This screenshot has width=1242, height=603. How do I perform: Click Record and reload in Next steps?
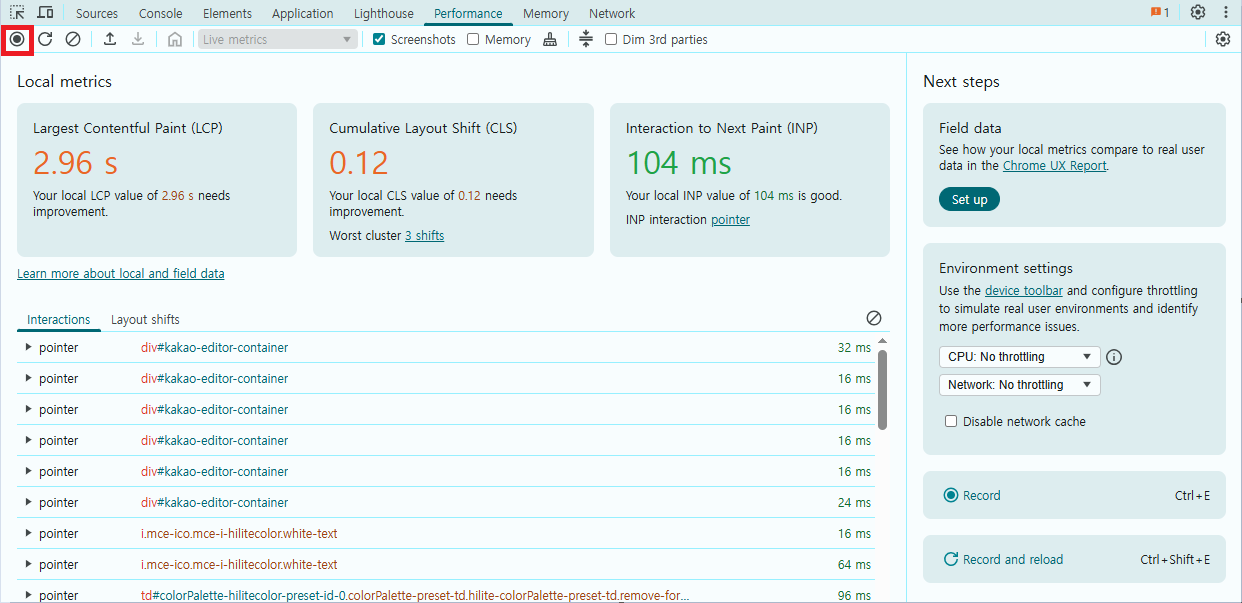click(1073, 559)
